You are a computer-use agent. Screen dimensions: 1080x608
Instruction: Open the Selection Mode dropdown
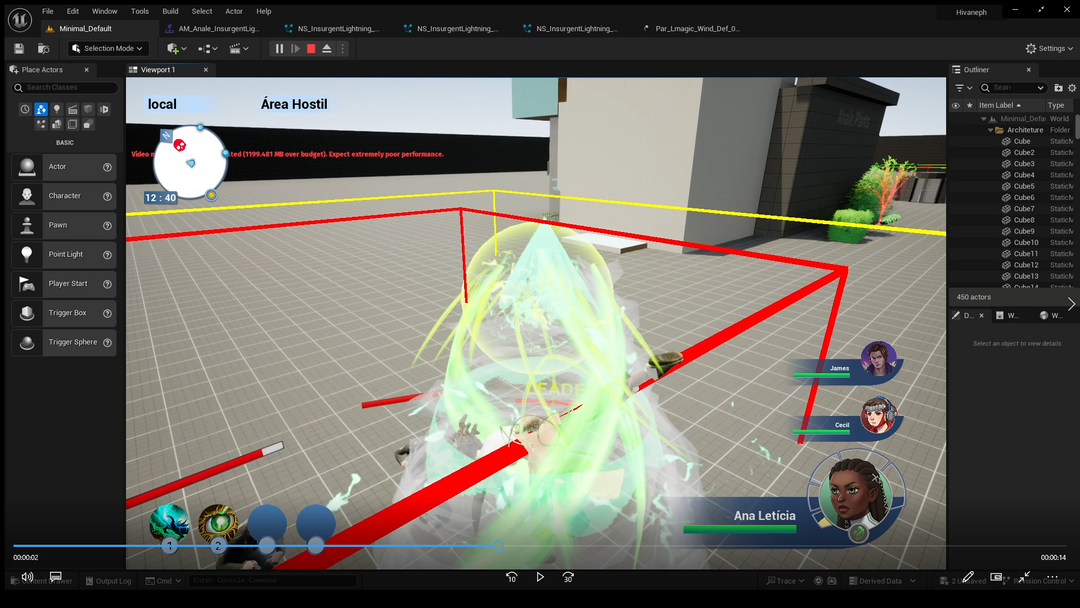tap(108, 48)
